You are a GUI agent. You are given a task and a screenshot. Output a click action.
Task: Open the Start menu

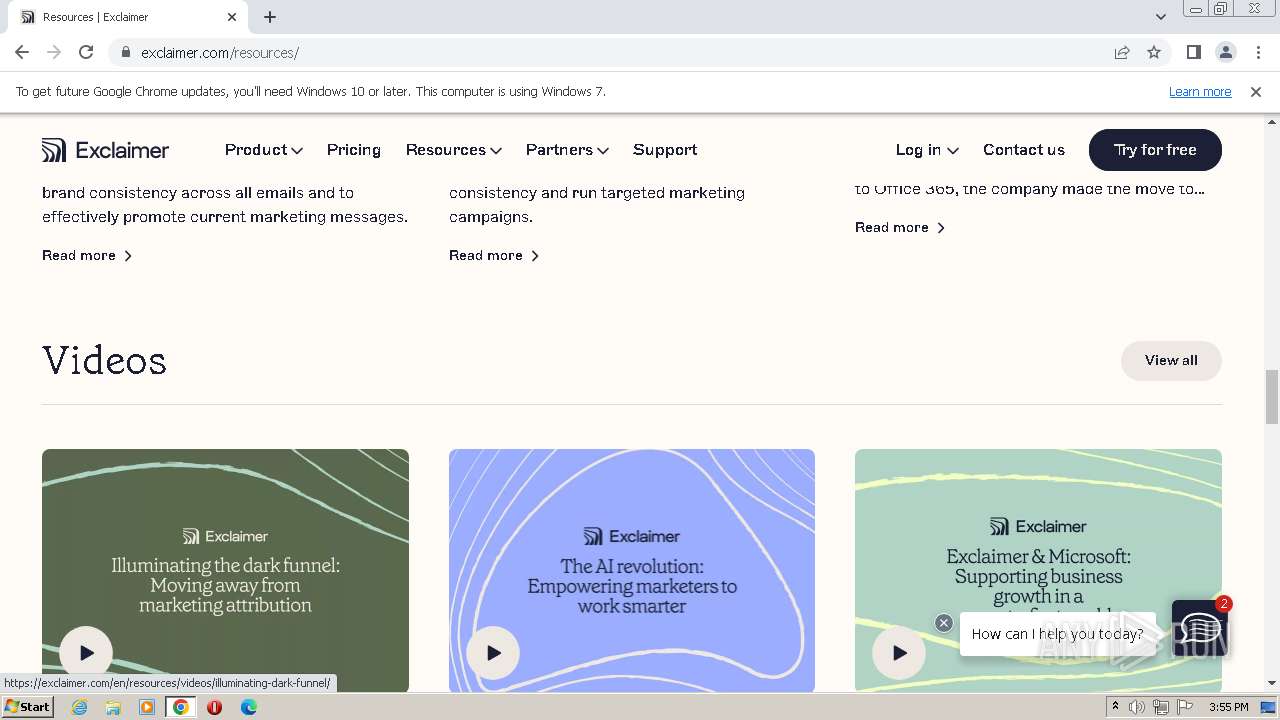tap(27, 707)
